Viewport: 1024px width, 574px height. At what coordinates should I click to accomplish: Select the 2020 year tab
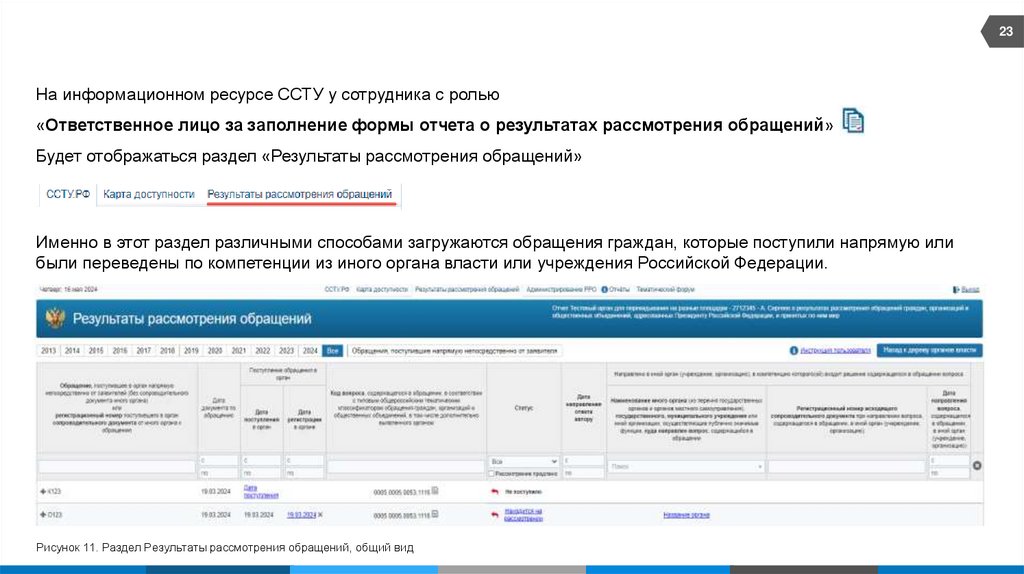[215, 351]
